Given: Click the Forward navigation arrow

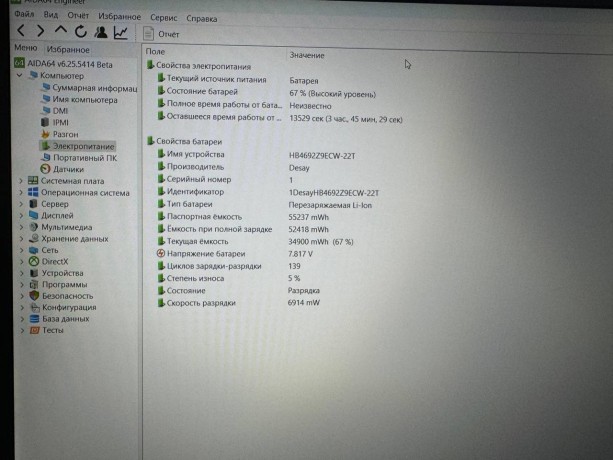Looking at the screenshot, I should (x=41, y=33).
